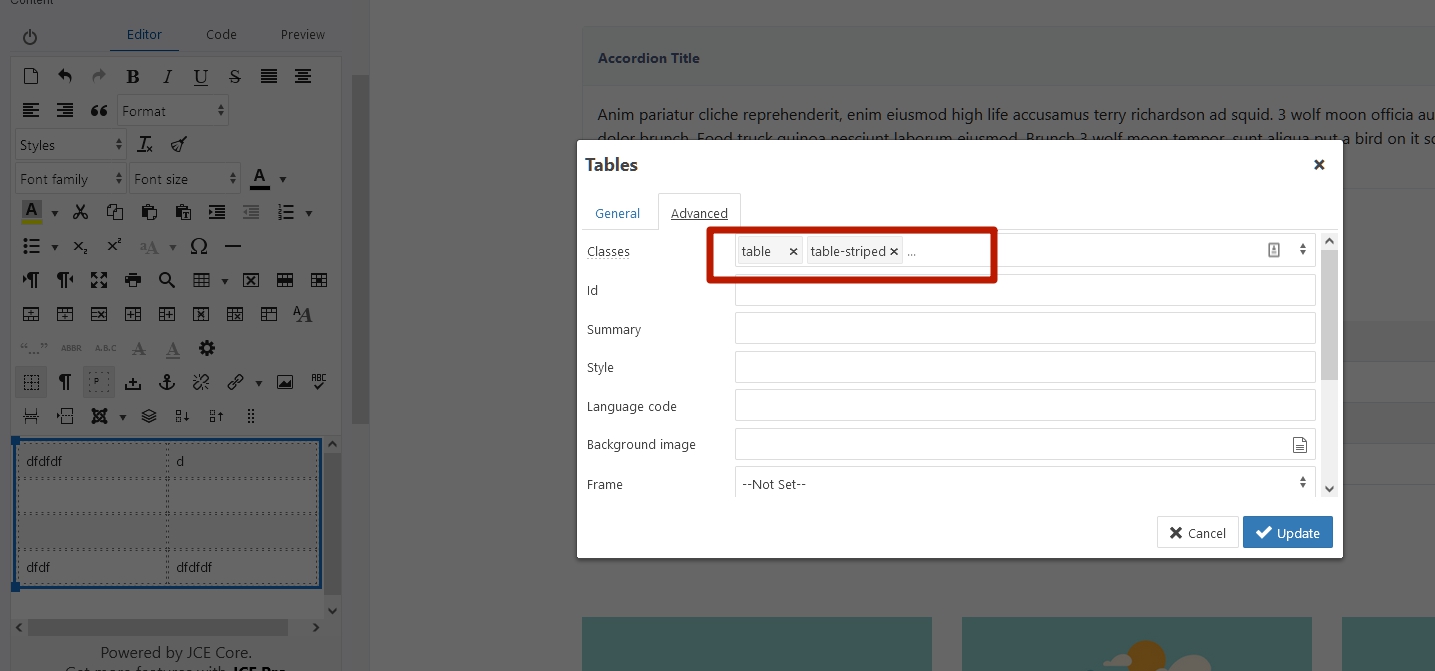Toggle bold formatting
Screen dimensions: 1435x671
tap(133, 77)
